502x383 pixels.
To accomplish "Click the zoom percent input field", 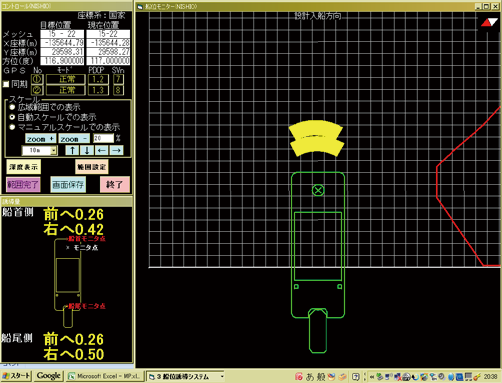I will pos(103,138).
